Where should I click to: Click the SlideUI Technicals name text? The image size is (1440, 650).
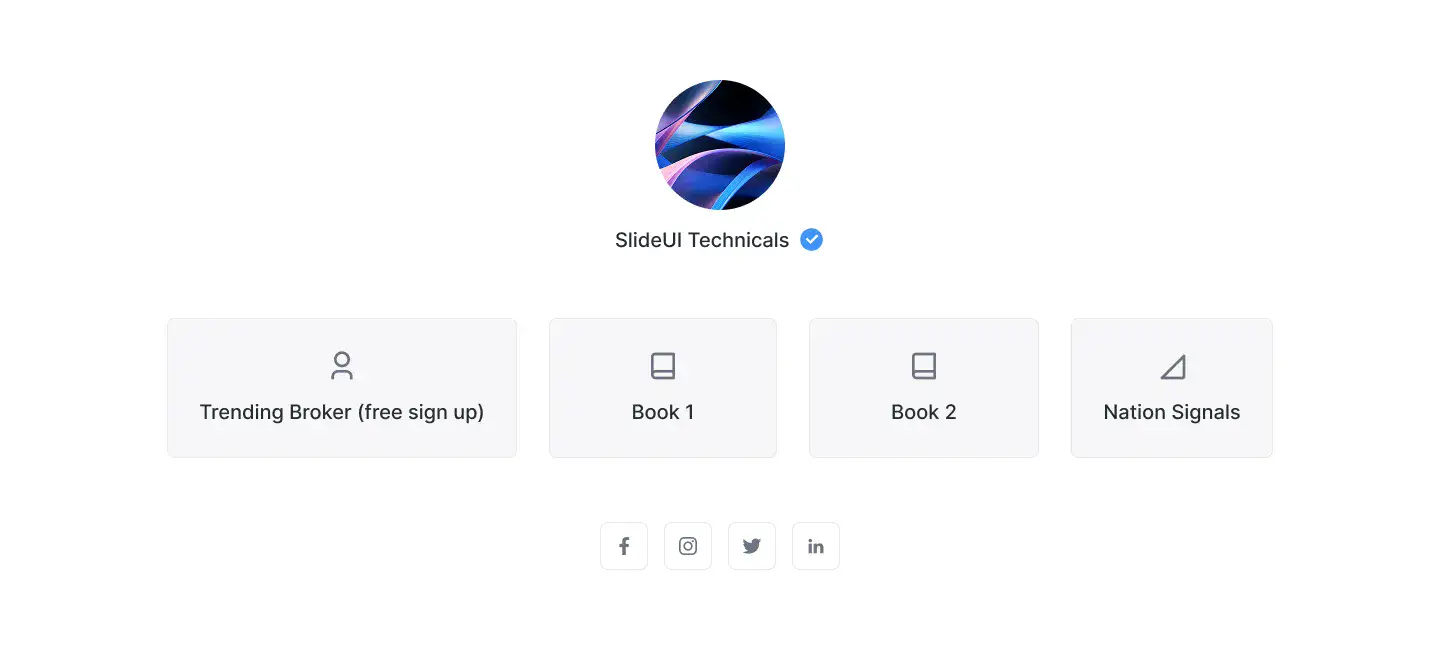[x=702, y=240]
